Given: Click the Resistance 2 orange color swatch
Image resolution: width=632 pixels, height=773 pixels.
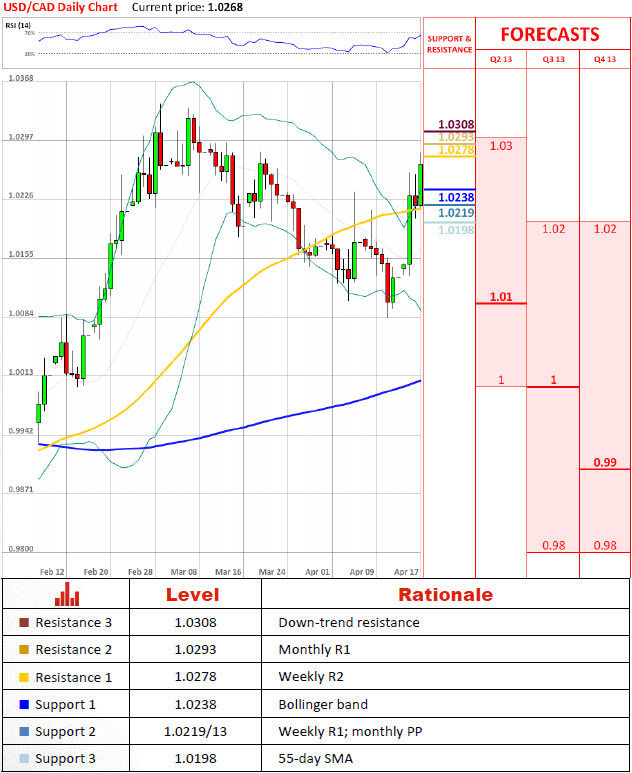Looking at the screenshot, I should click(24, 650).
